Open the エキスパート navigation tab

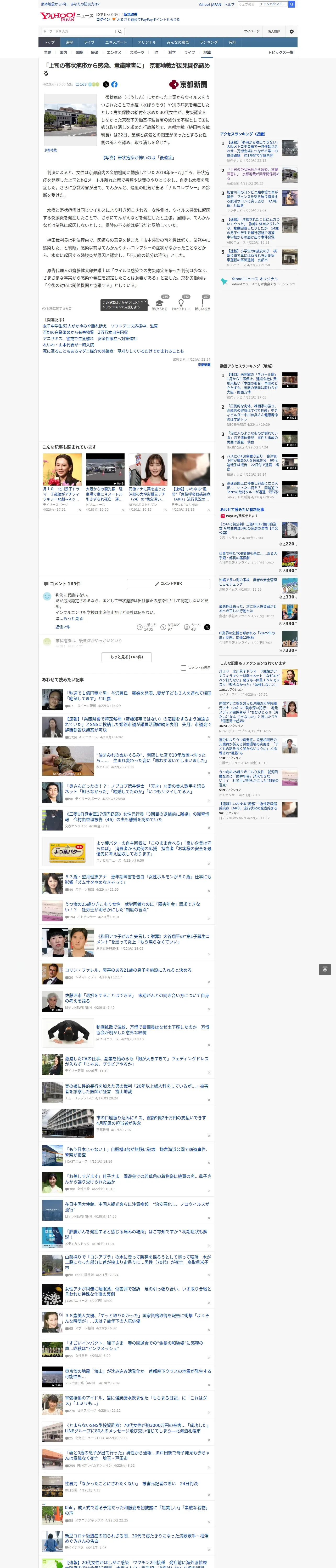click(116, 43)
